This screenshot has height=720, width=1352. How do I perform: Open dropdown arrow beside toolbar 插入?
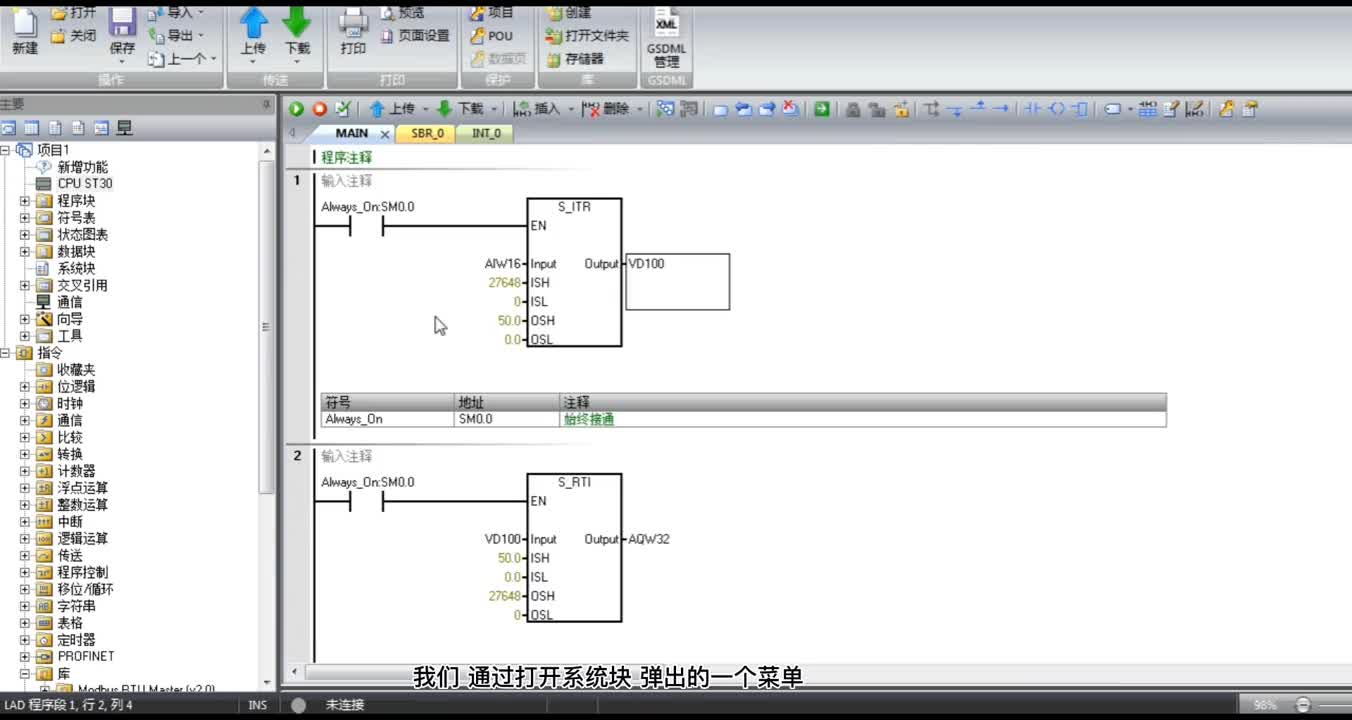click(x=571, y=109)
